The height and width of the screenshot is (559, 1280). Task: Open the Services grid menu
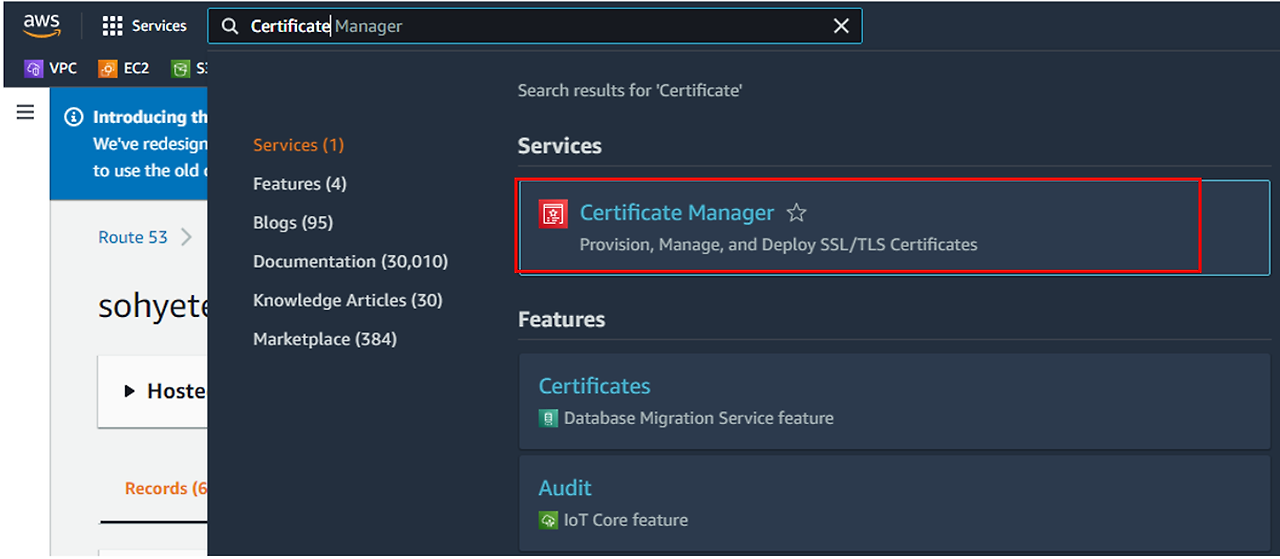(x=144, y=26)
